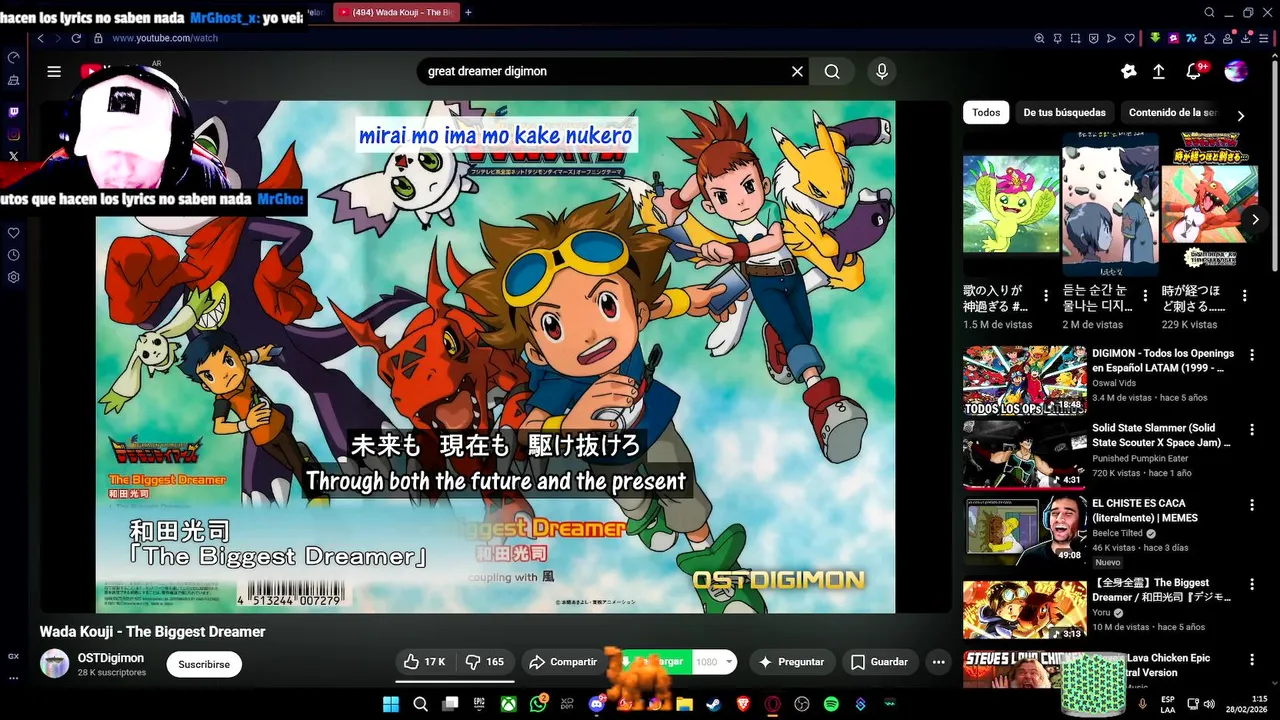Open the extensions puzzle cube icon

[x=1209, y=38]
